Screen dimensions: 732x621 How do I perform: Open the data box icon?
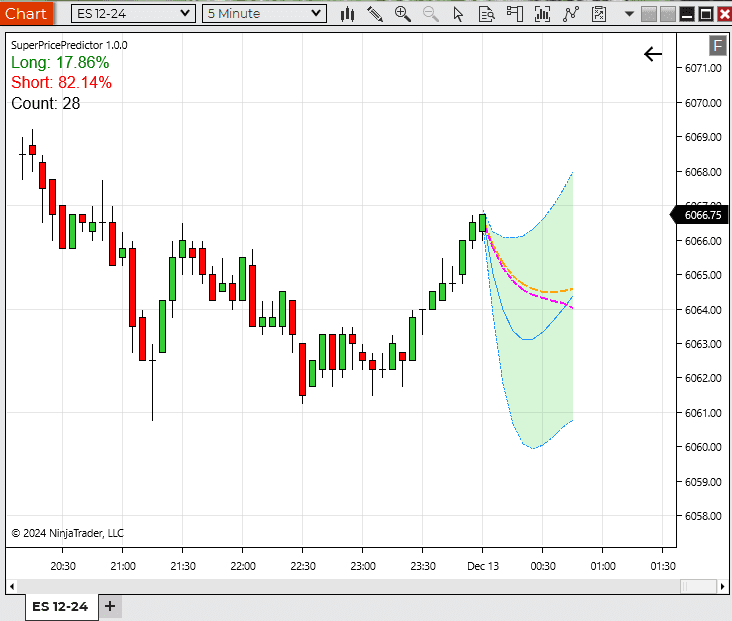coord(487,14)
